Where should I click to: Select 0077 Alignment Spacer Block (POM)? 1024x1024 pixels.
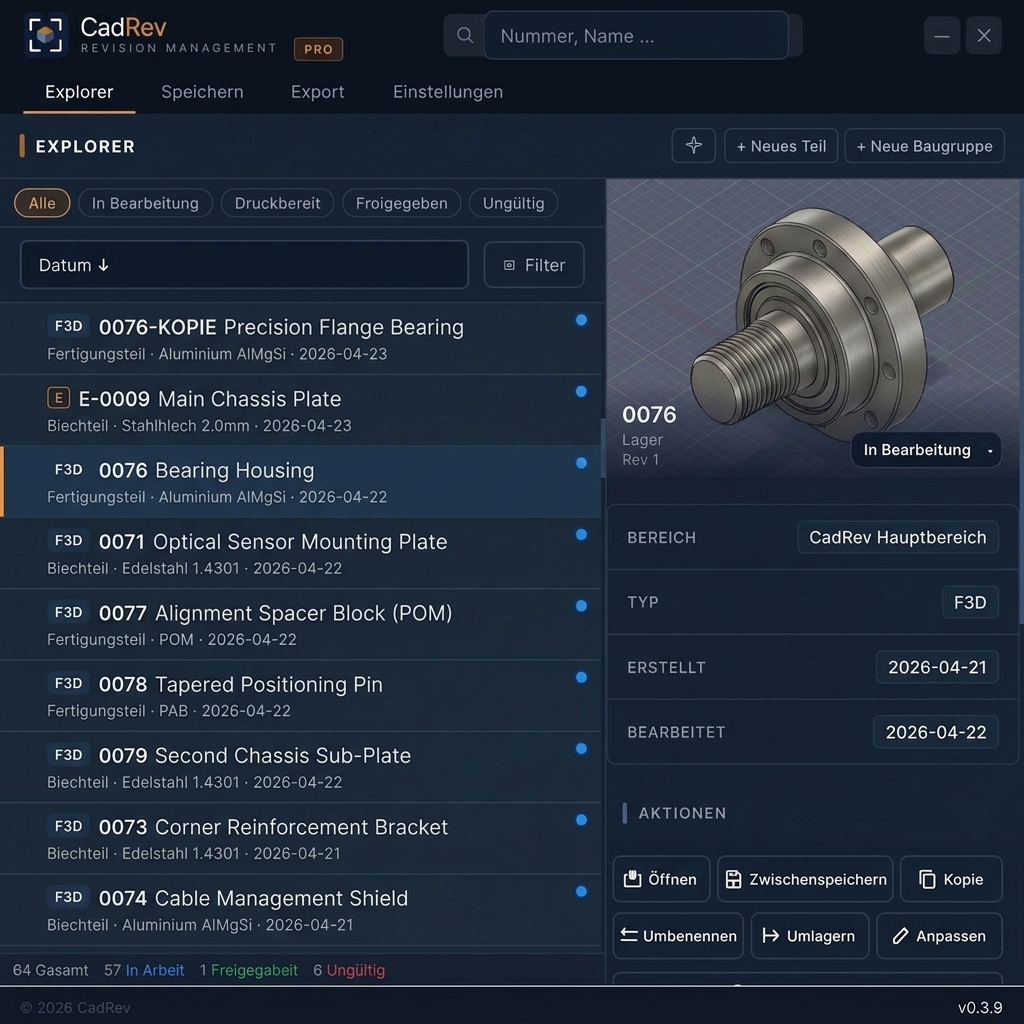pyautogui.click(x=300, y=624)
